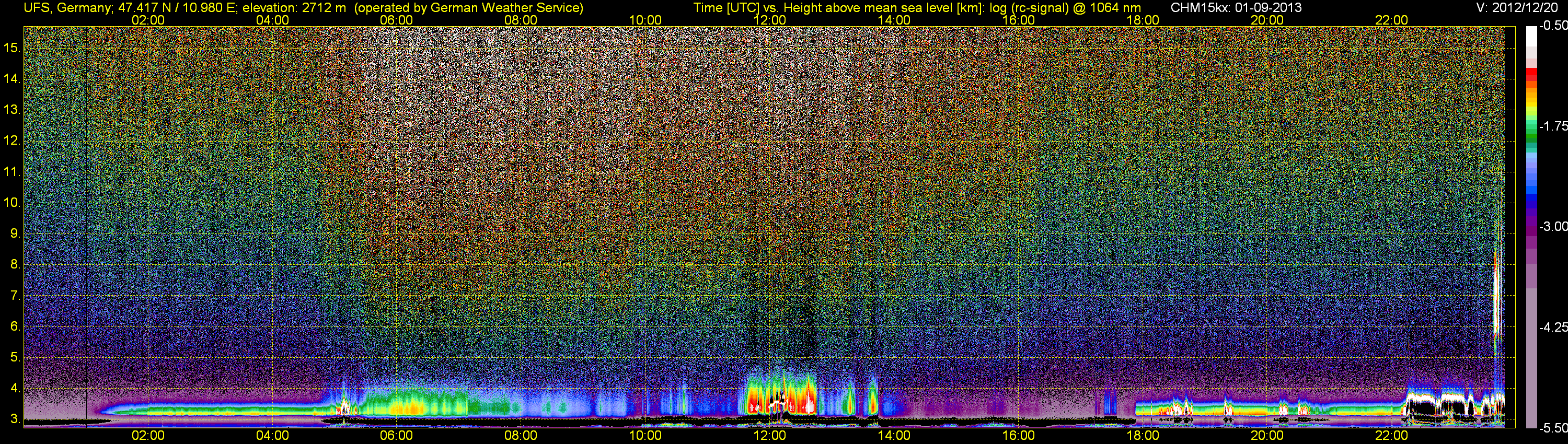Select the 'CHM15kx: 01-09-2013' instrument date label

click(x=1235, y=8)
